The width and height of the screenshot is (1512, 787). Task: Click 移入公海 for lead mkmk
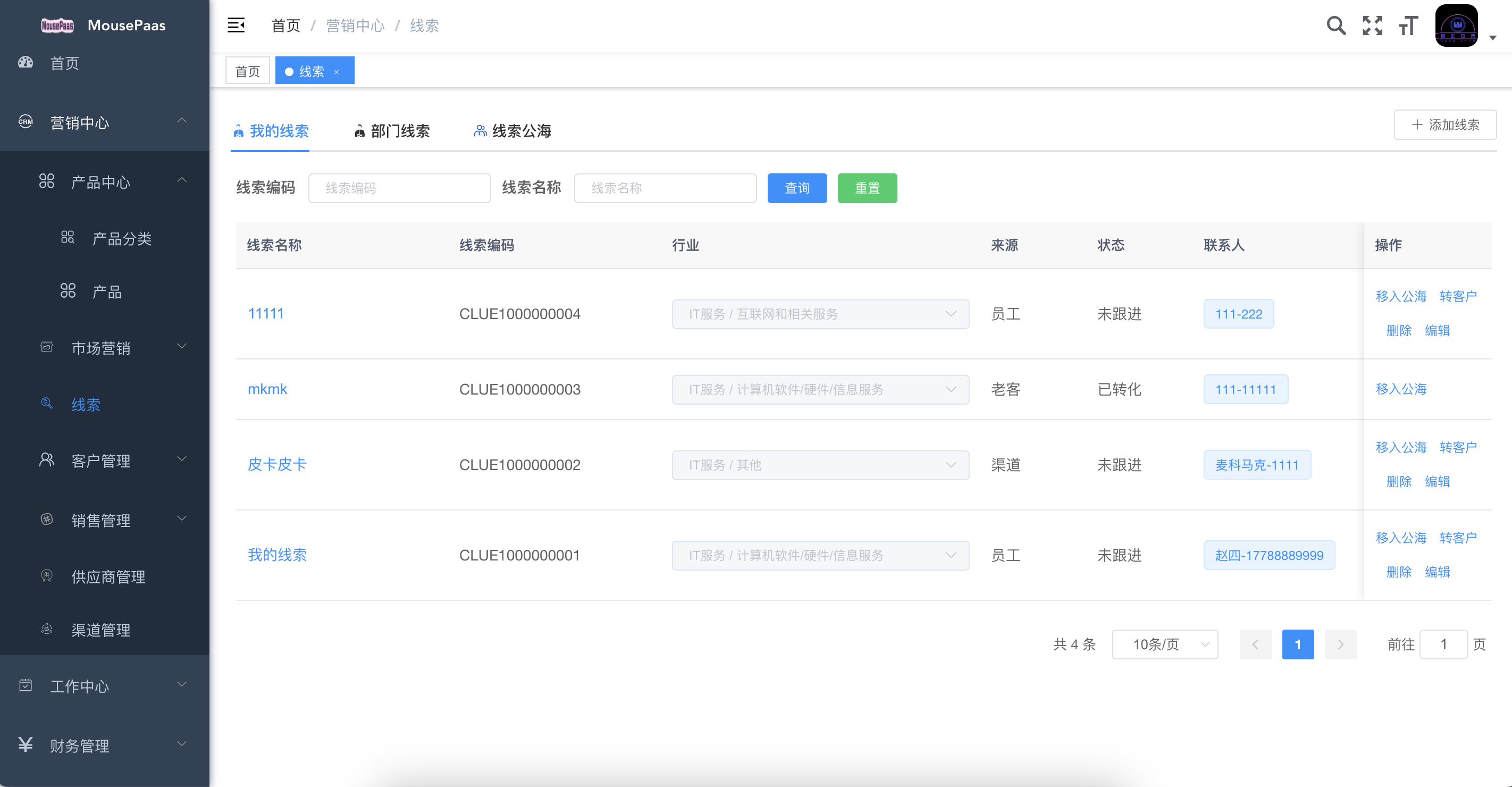[1401, 389]
